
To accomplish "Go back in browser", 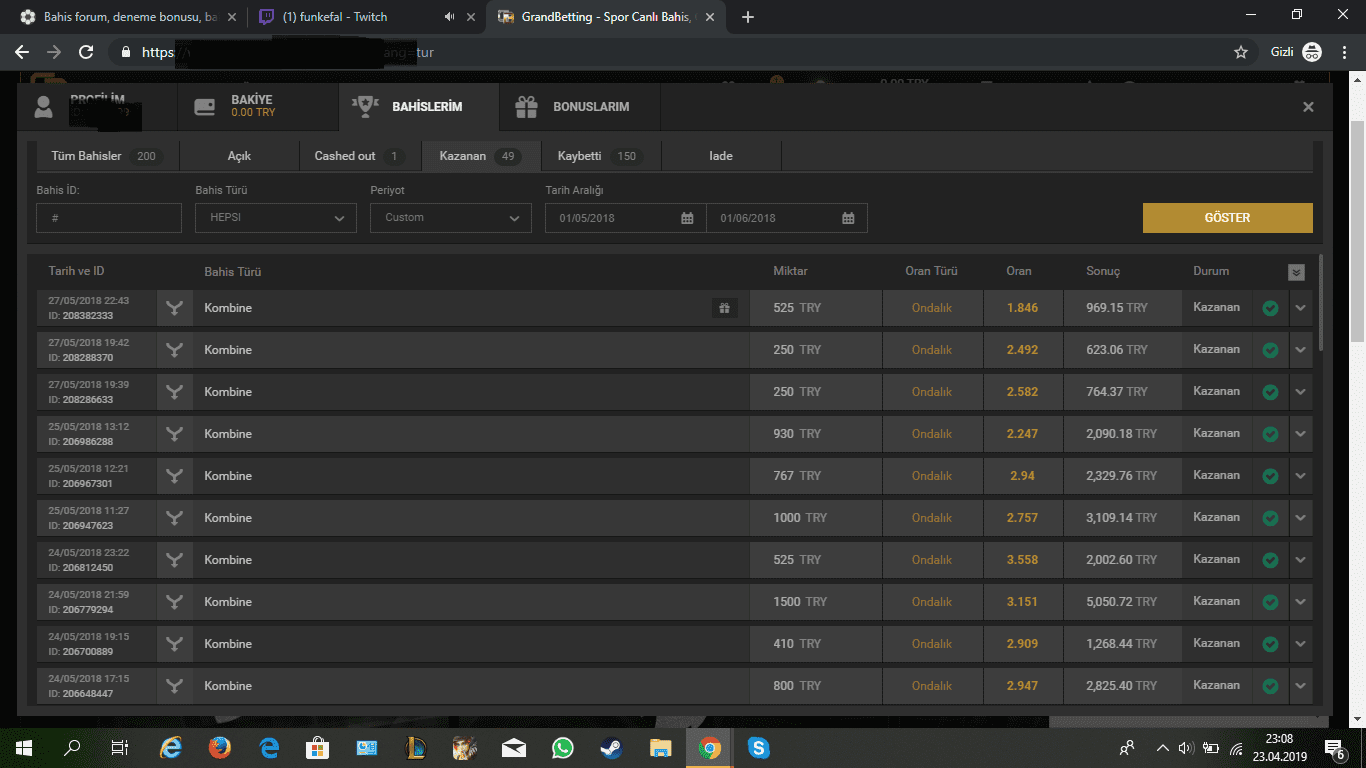I will (x=22, y=52).
